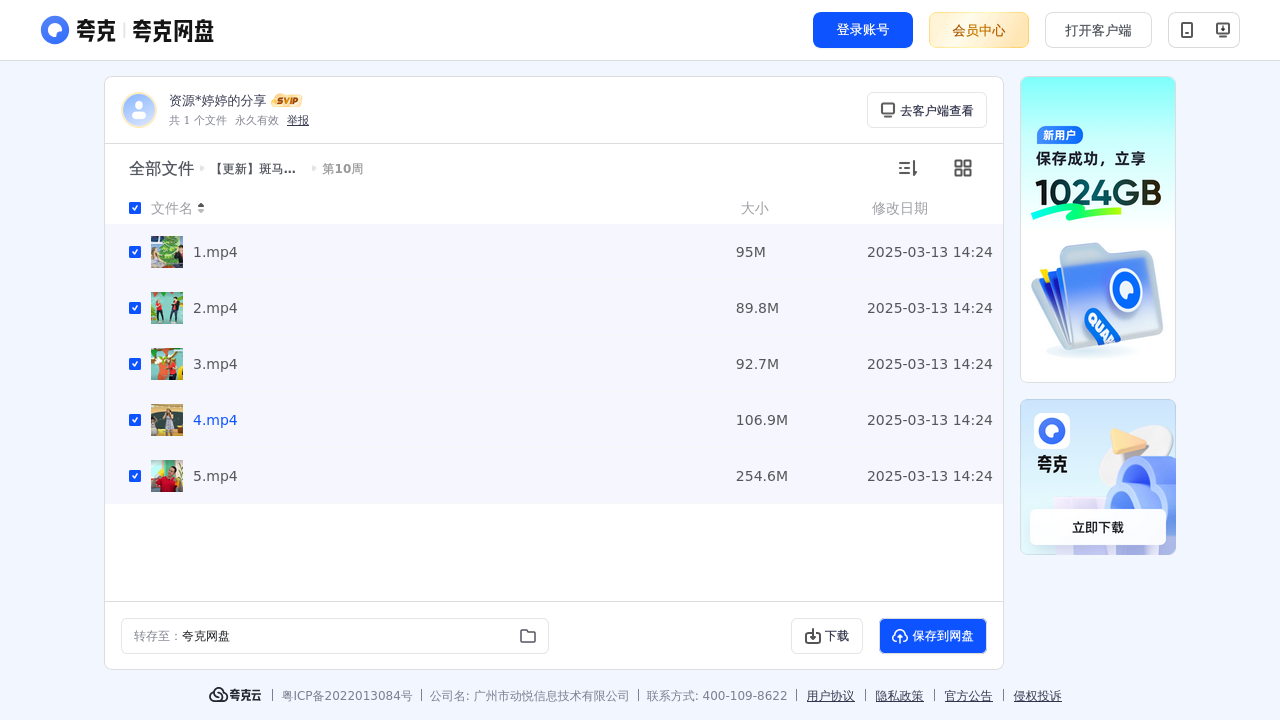Click the sharer's avatar icon
1280x720 pixels.
click(x=139, y=110)
